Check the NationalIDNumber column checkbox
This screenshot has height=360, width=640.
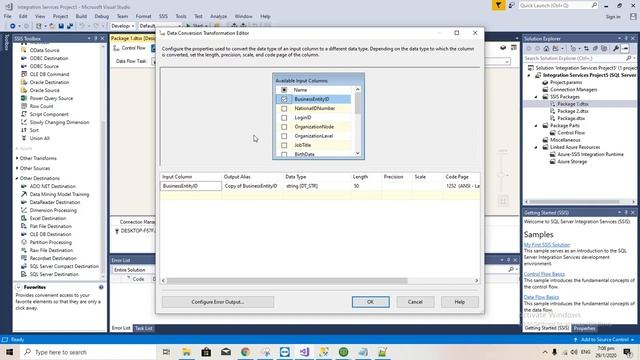284,109
